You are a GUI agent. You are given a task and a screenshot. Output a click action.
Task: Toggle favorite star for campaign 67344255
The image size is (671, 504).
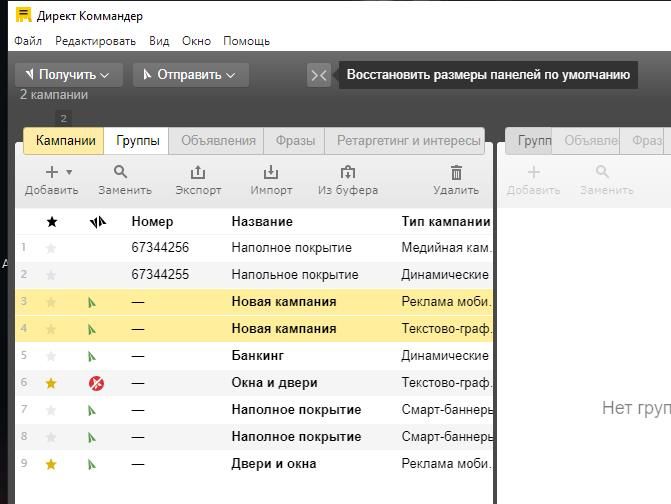(x=51, y=275)
